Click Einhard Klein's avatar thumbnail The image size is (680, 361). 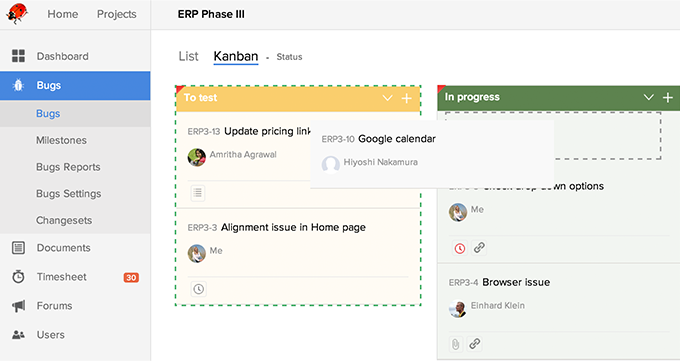(x=458, y=308)
